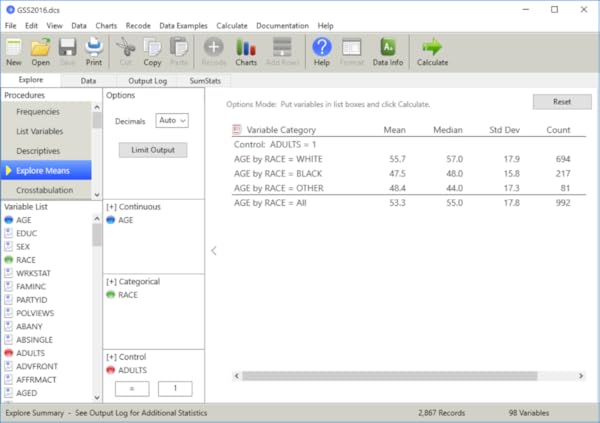The image size is (600, 423).
Task: Click Variable List scroll down arrow
Action: click(97, 397)
